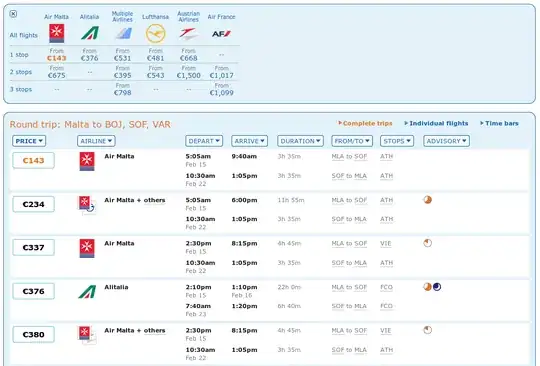
Task: Open the PRICE sort dropdown
Action: tap(29, 141)
